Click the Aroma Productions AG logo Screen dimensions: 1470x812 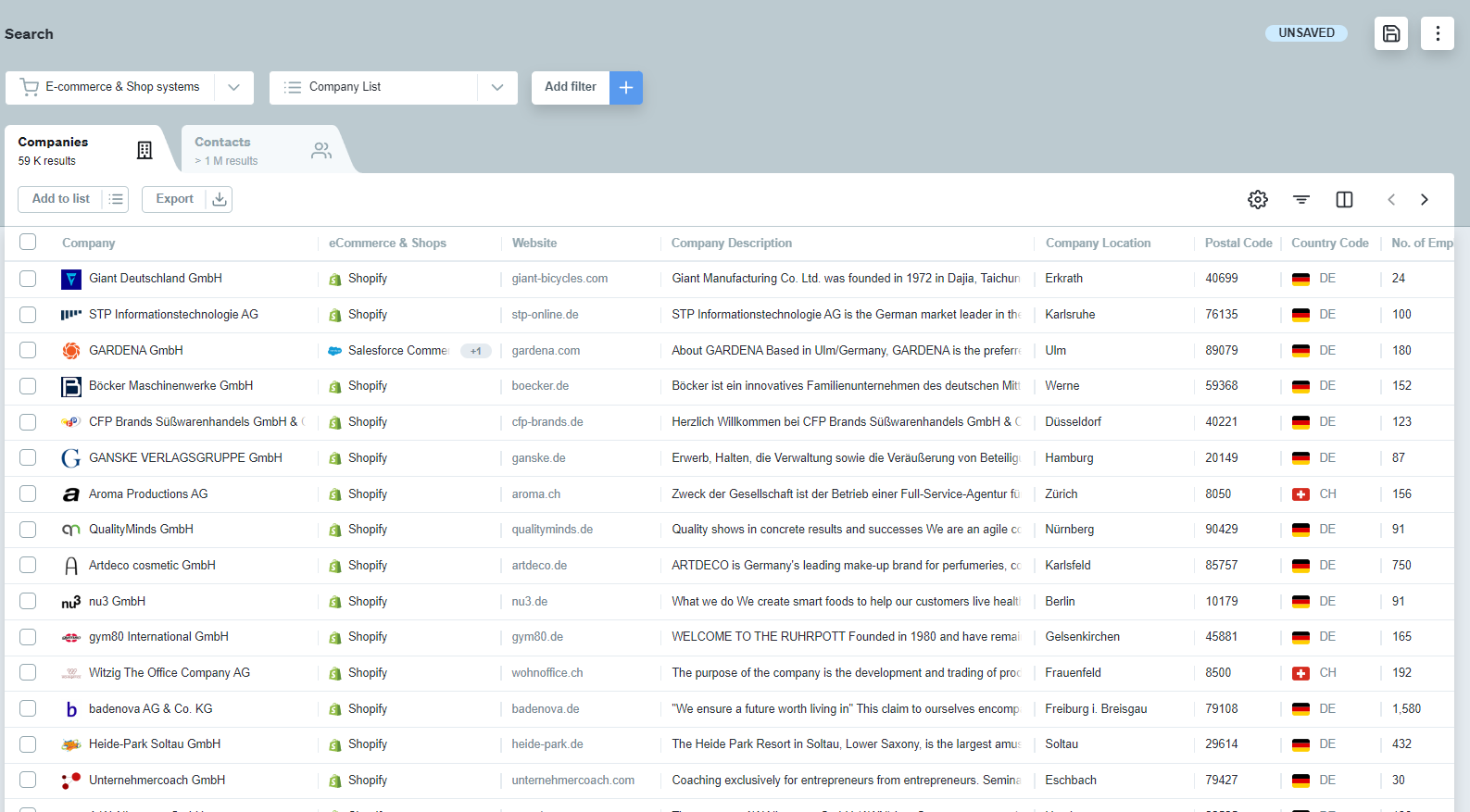pyautogui.click(x=71, y=494)
